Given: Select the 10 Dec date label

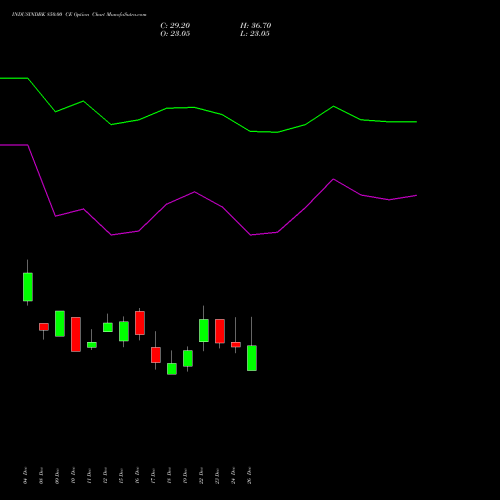Looking at the screenshot, I should pyautogui.click(x=73, y=475).
